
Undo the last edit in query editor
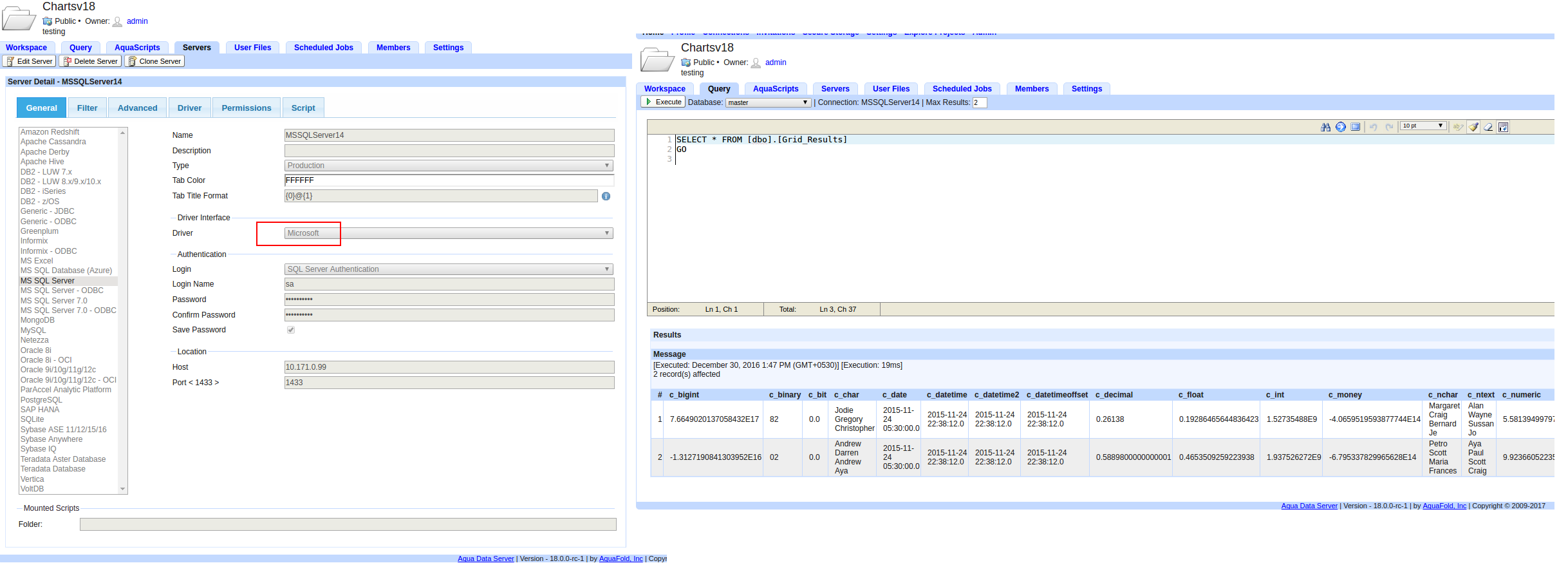coord(1374,127)
